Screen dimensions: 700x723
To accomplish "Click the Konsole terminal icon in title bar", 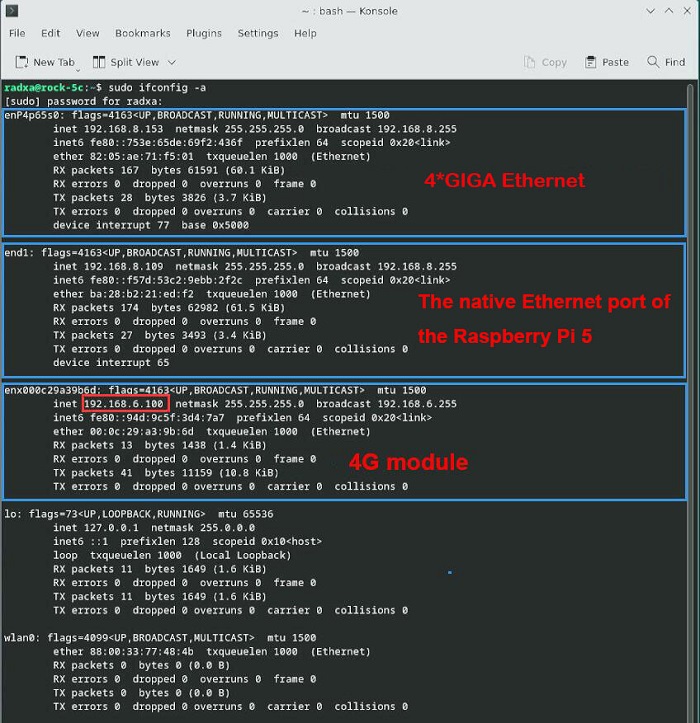I will pyautogui.click(x=12, y=11).
